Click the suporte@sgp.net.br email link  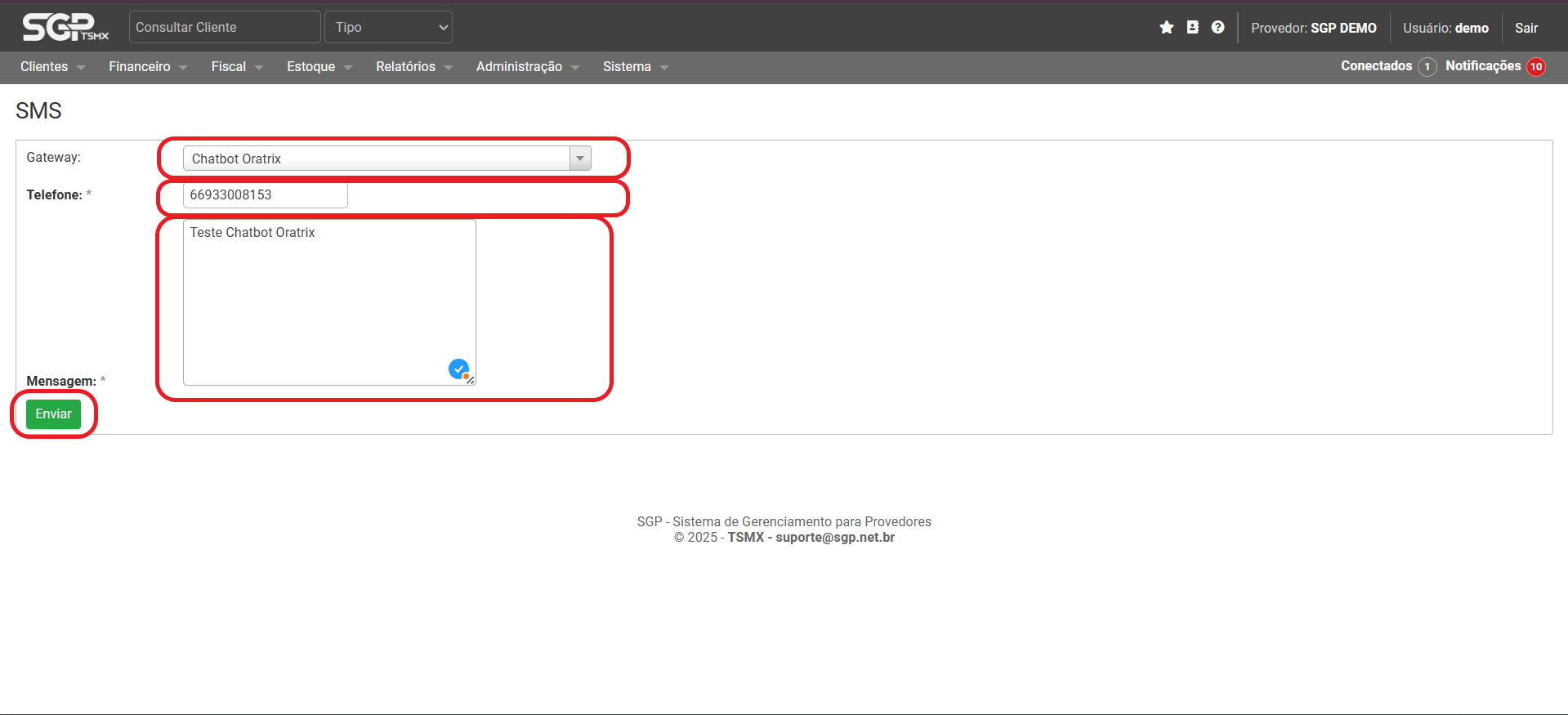pyautogui.click(x=834, y=538)
